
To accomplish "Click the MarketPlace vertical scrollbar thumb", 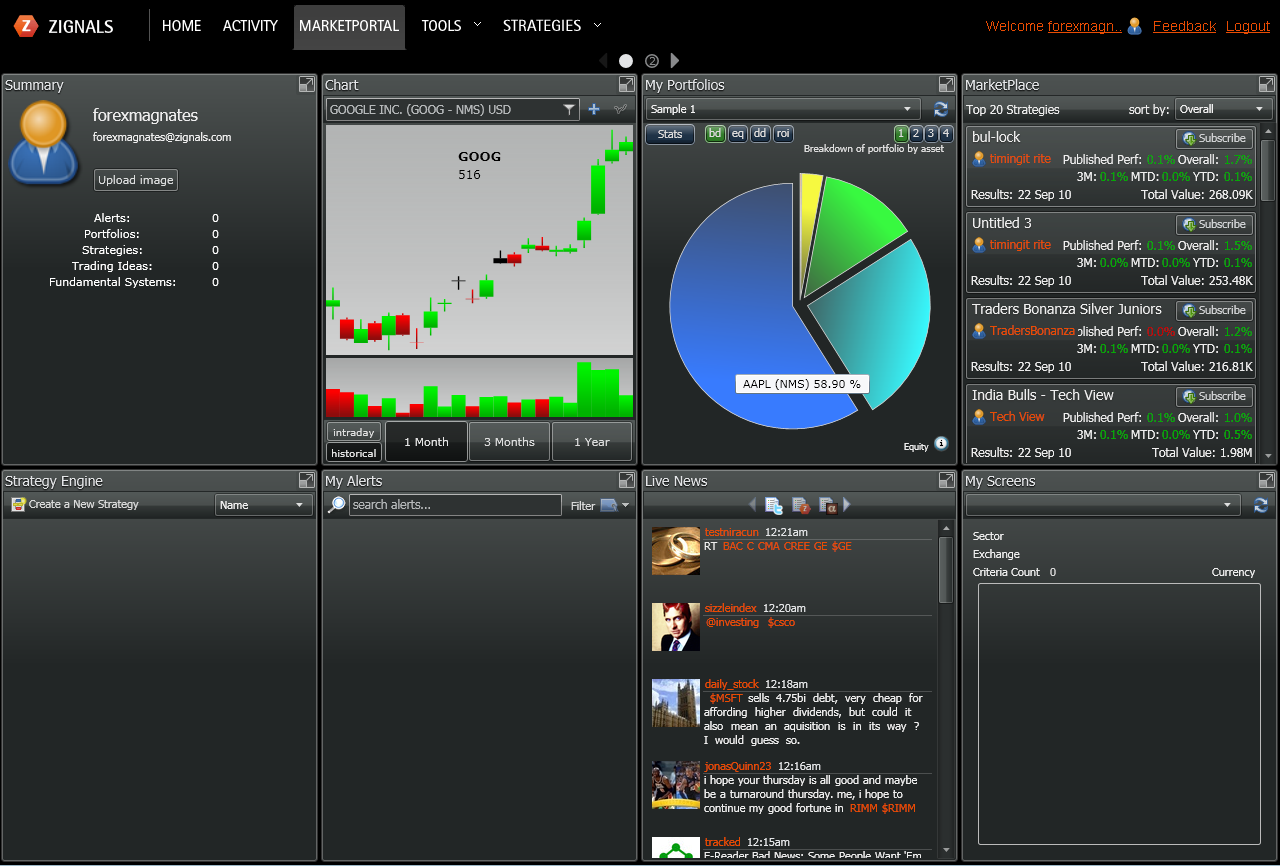I will [1267, 170].
